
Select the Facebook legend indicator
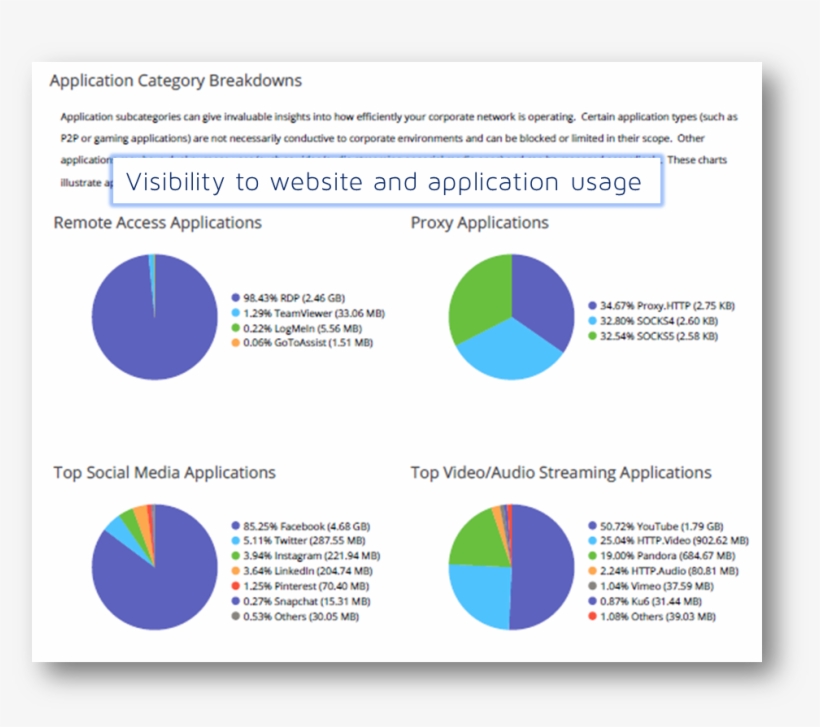234,524
